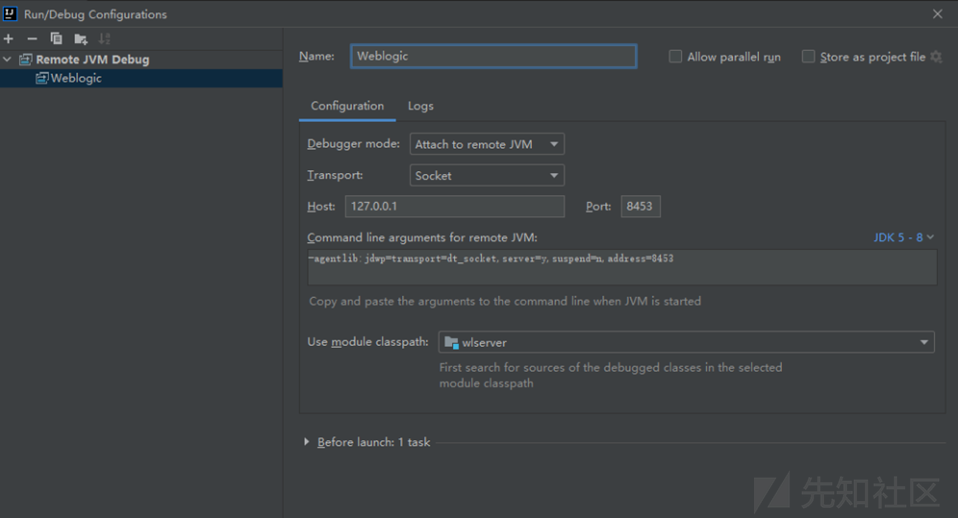Click the IntelliJ logo in the title bar
958x518 pixels.
[x=10, y=13]
